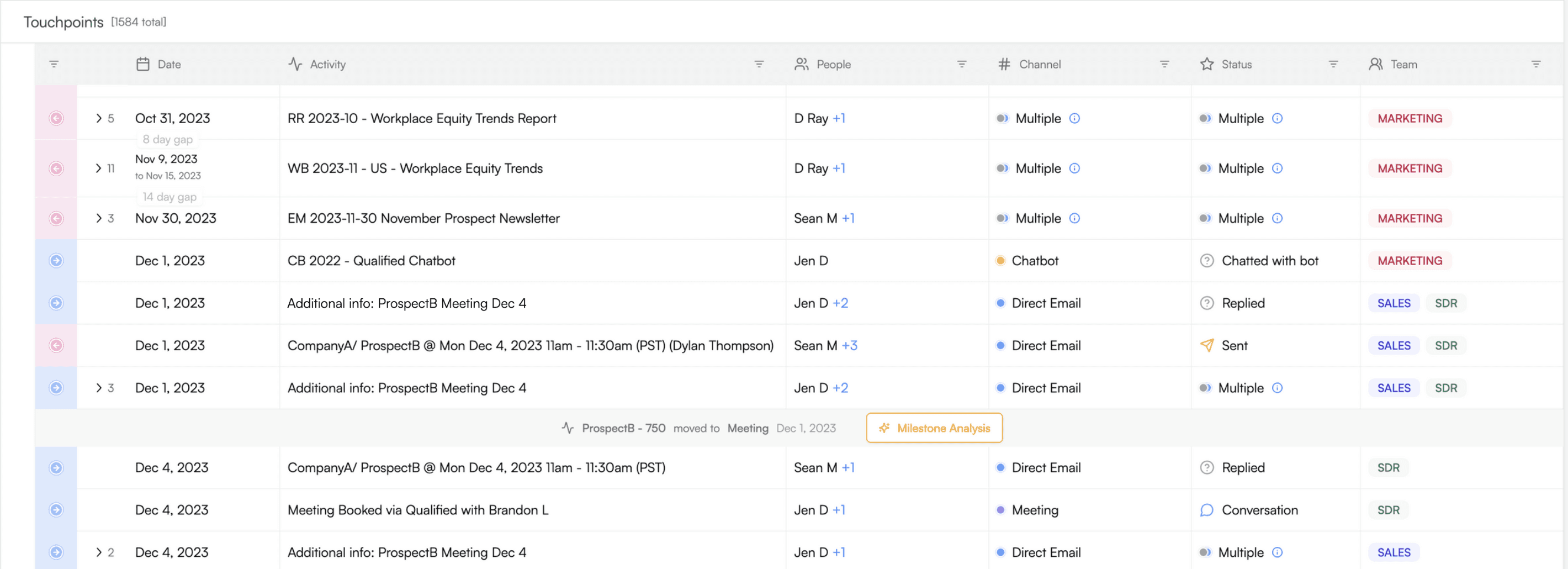
Task: Expand the Nov 30, 2023 newsletter group
Action: 99,218
